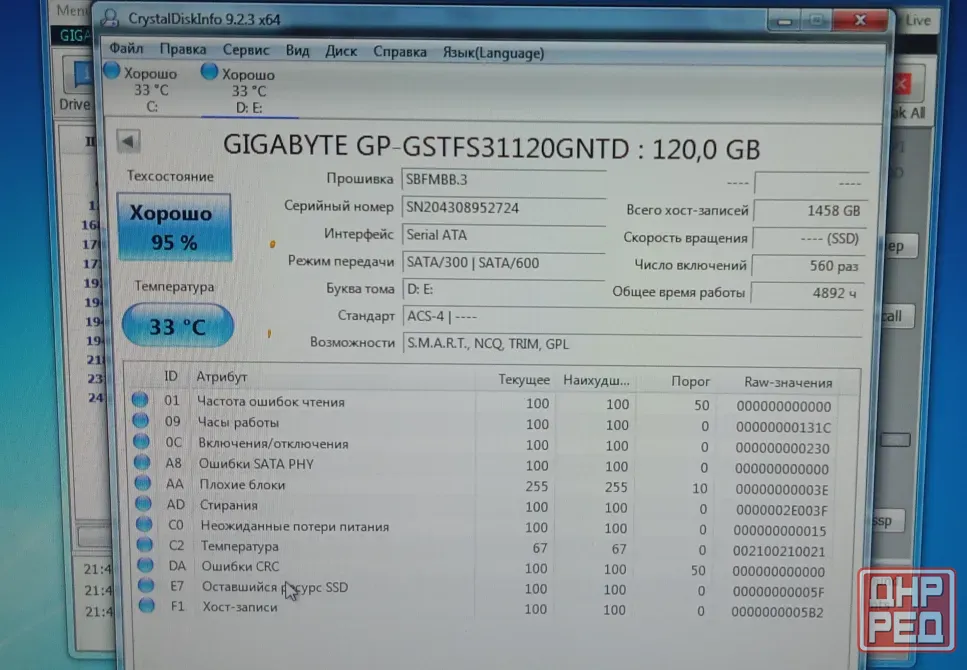Image resolution: width=967 pixels, height=670 pixels.
Task: Click the serial number field SN204308952724
Action: 503,208
